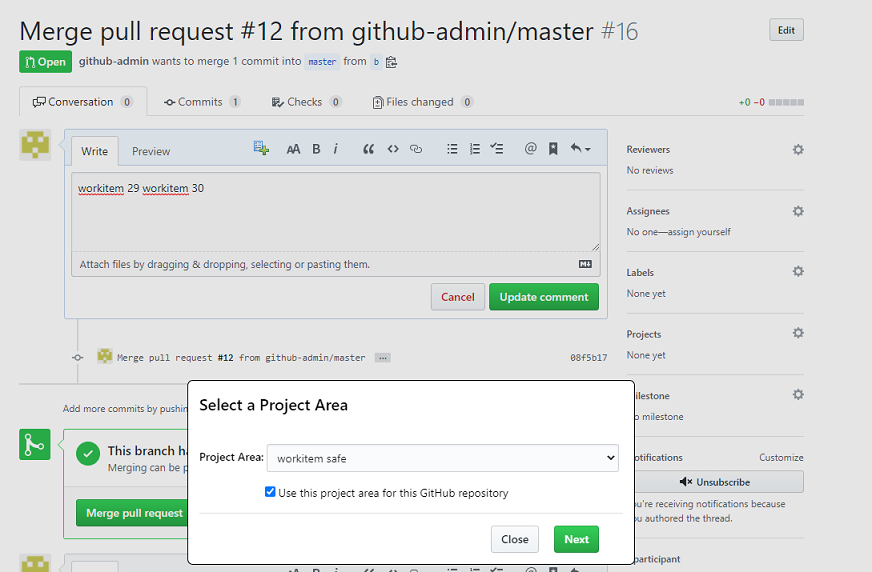Mention a user with the @ icon
This screenshot has height=572, width=872.
(x=531, y=148)
